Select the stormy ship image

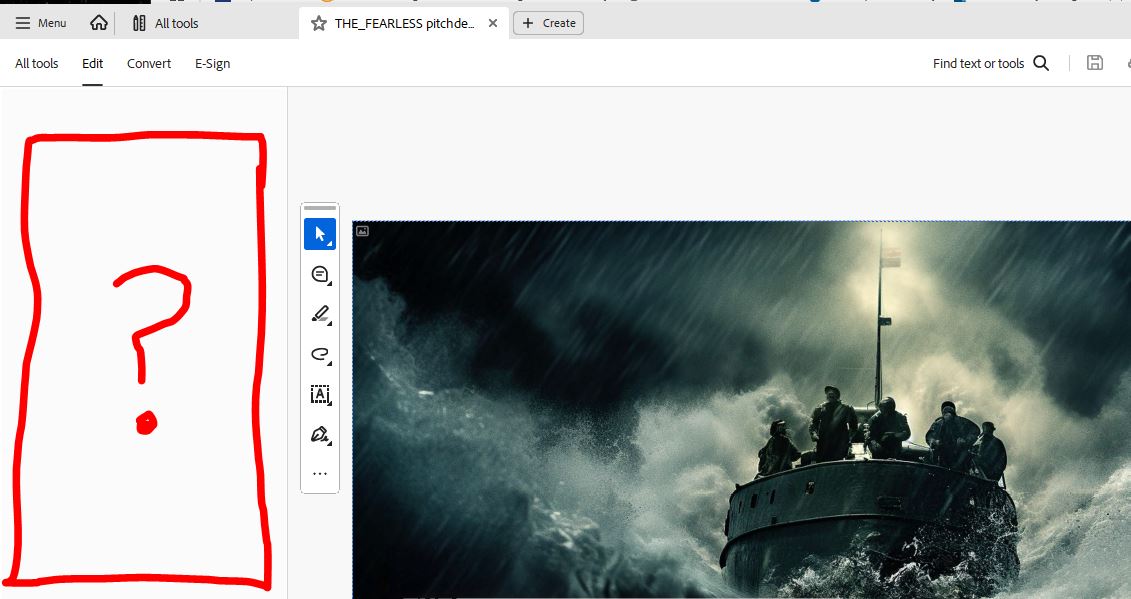pos(741,410)
